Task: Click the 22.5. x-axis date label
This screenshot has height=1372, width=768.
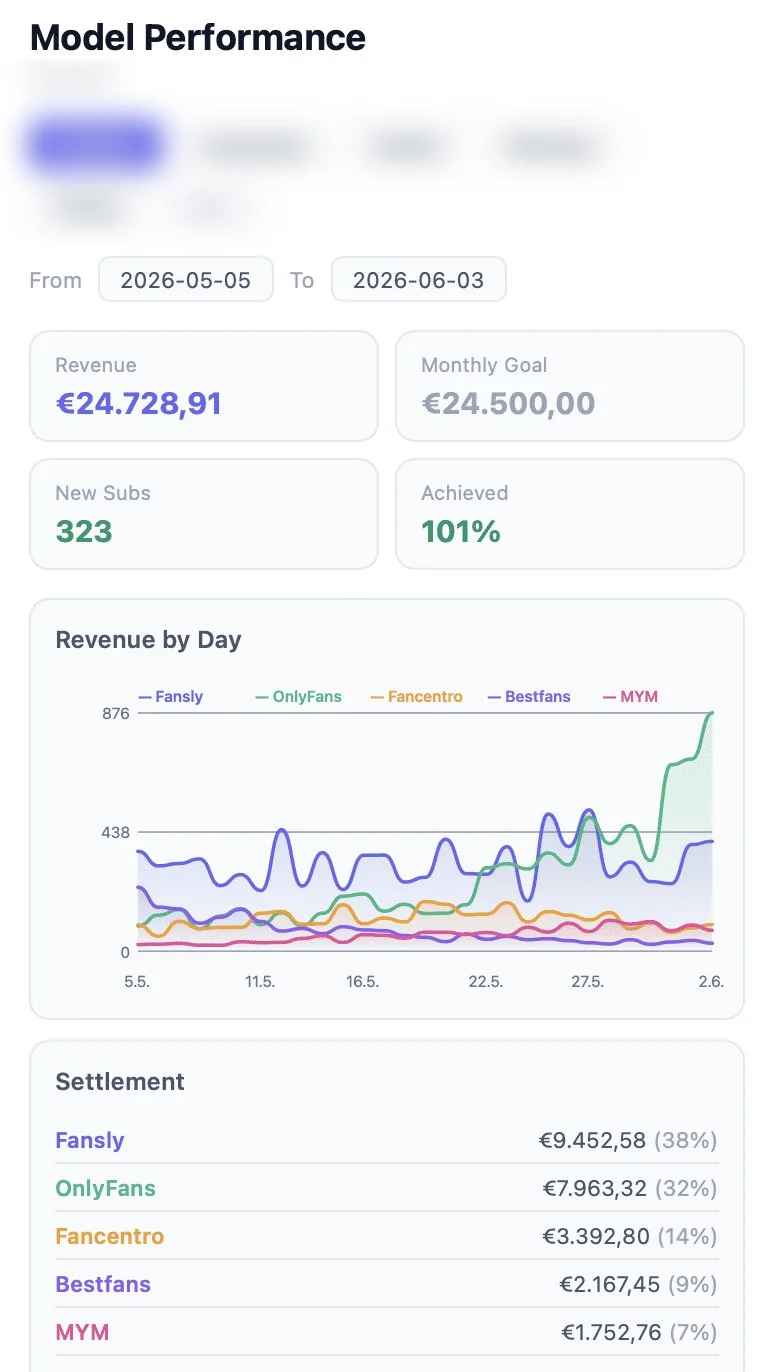Action: tap(485, 982)
